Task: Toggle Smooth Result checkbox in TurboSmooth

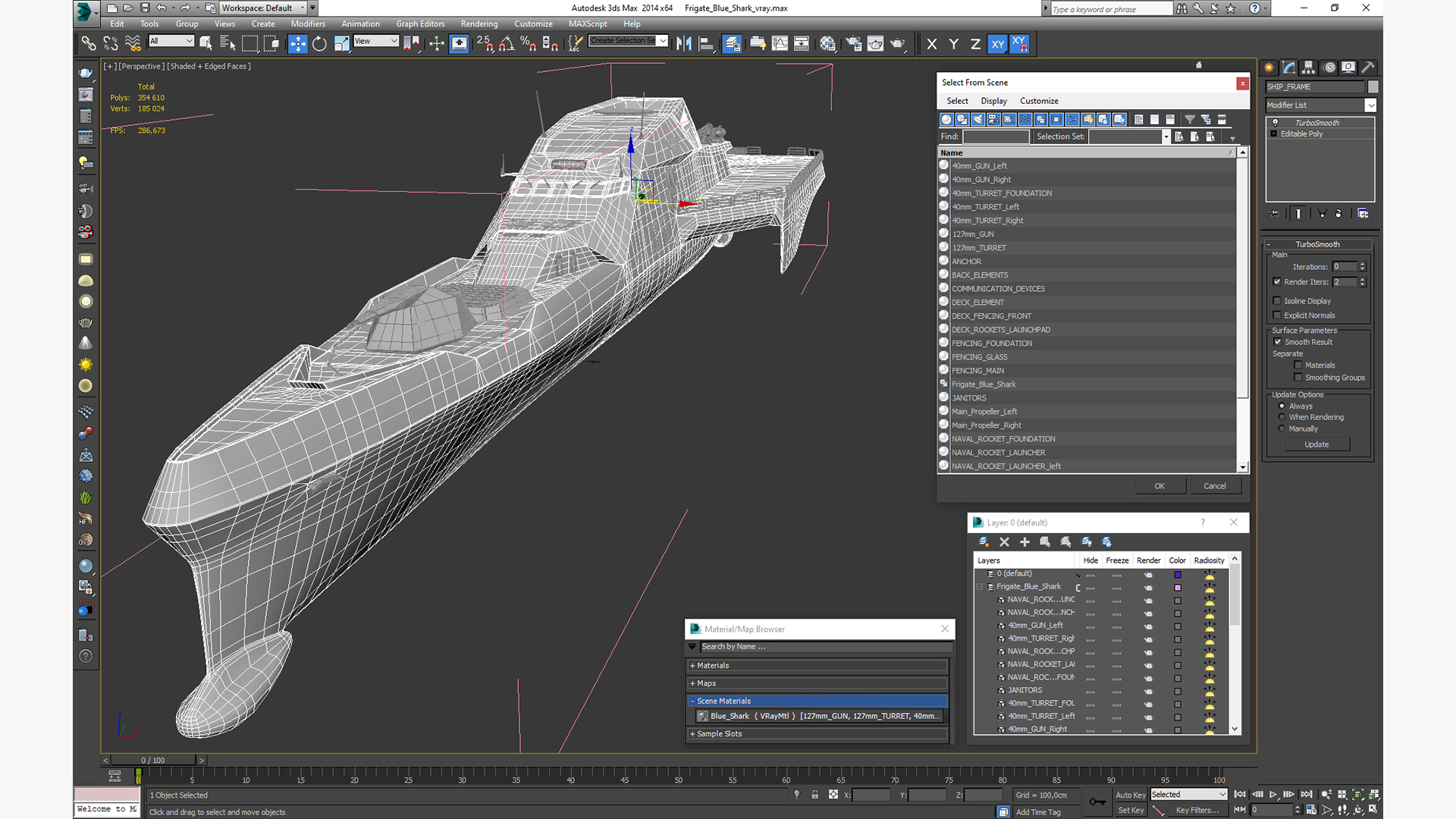Action: pos(1279,342)
